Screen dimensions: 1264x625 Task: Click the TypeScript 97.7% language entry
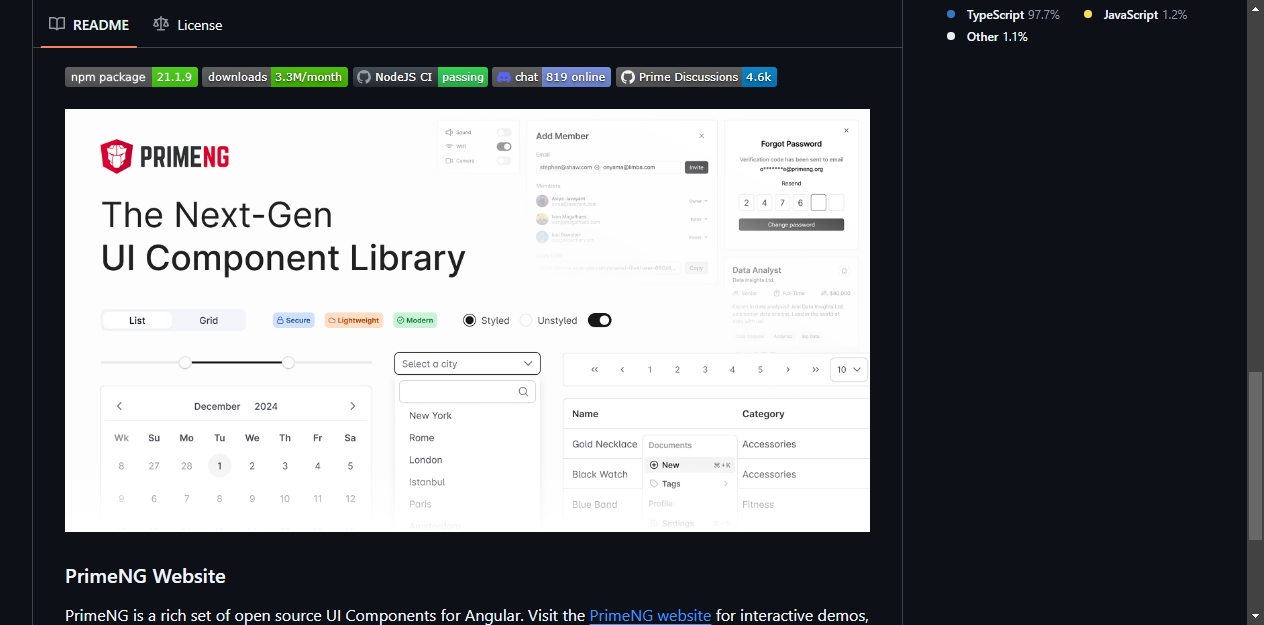point(1003,15)
